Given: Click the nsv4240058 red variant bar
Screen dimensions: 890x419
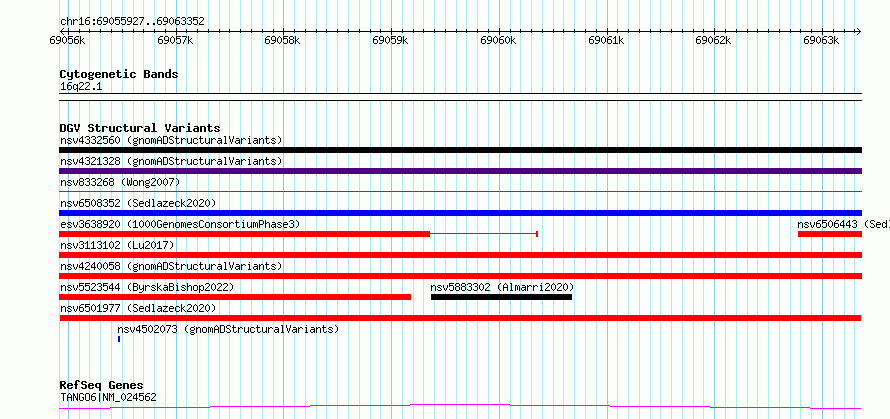Looking at the screenshot, I should click(x=460, y=276).
